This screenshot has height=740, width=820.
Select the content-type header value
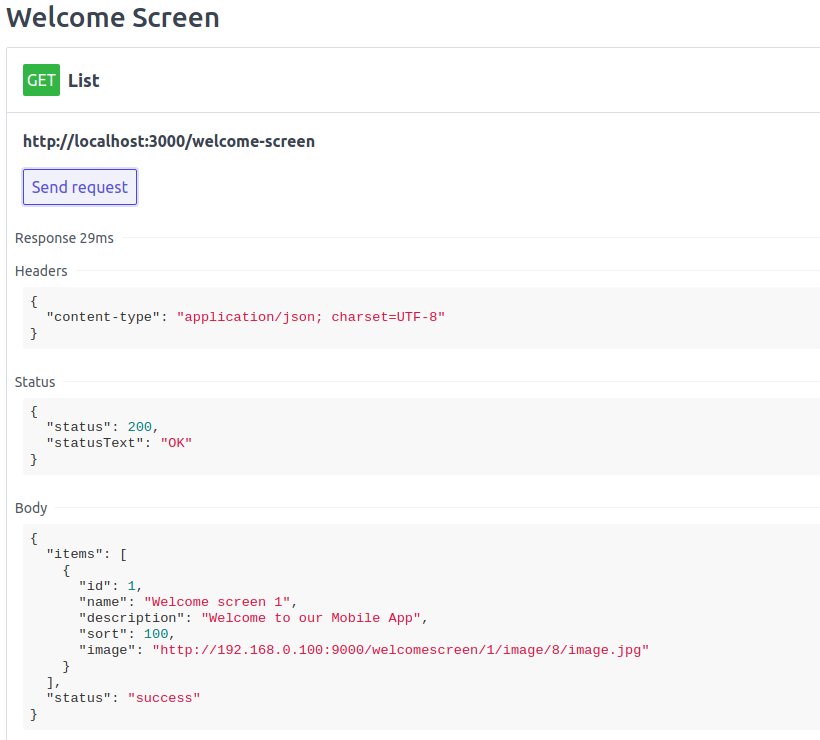310,317
